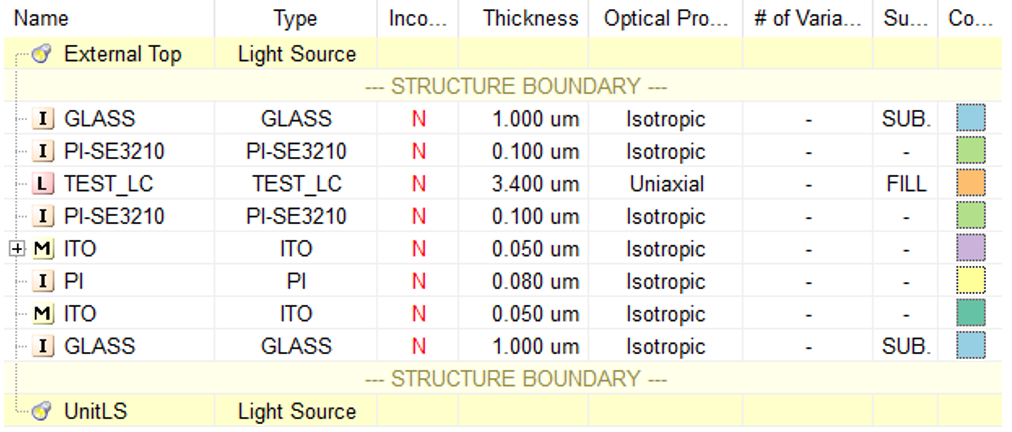Viewport: 1012px width, 432px height.
Task: Toggle incoherent flag N for PI layer
Action: tap(418, 282)
